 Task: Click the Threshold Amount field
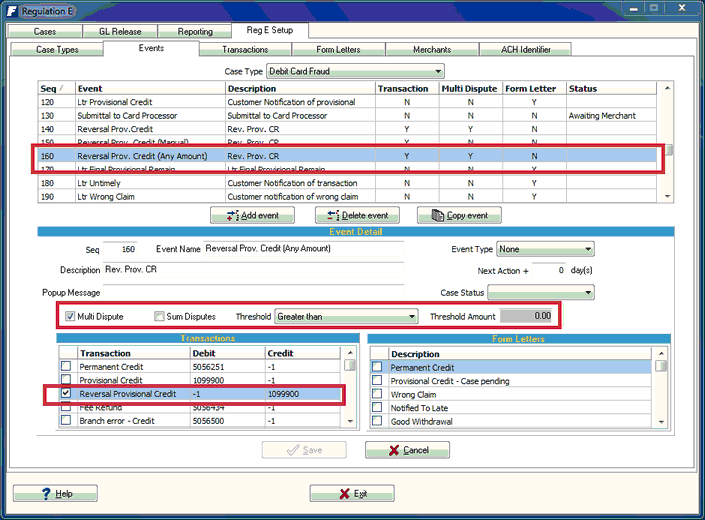[527, 317]
